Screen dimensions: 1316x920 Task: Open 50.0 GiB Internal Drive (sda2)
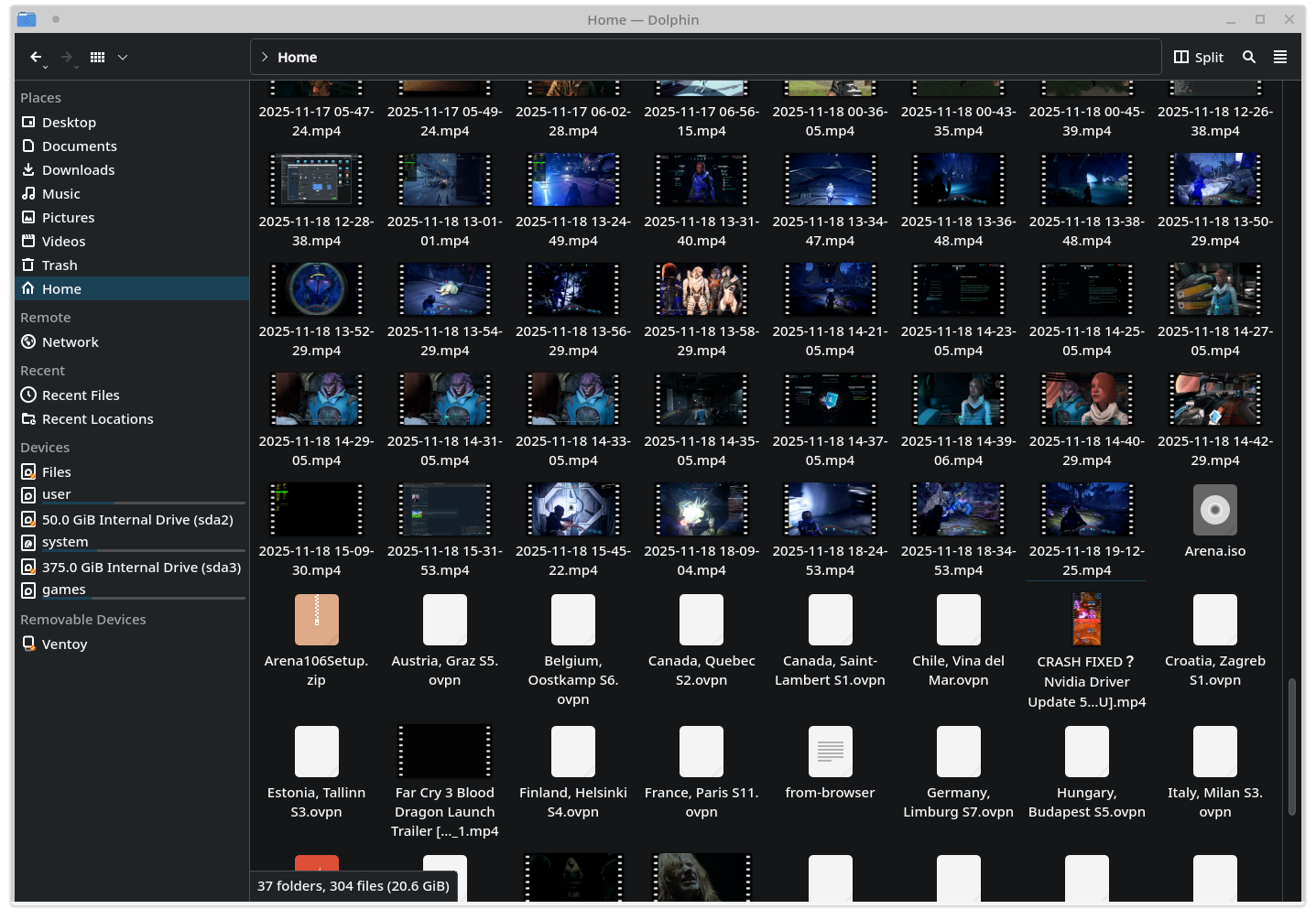[x=132, y=519]
